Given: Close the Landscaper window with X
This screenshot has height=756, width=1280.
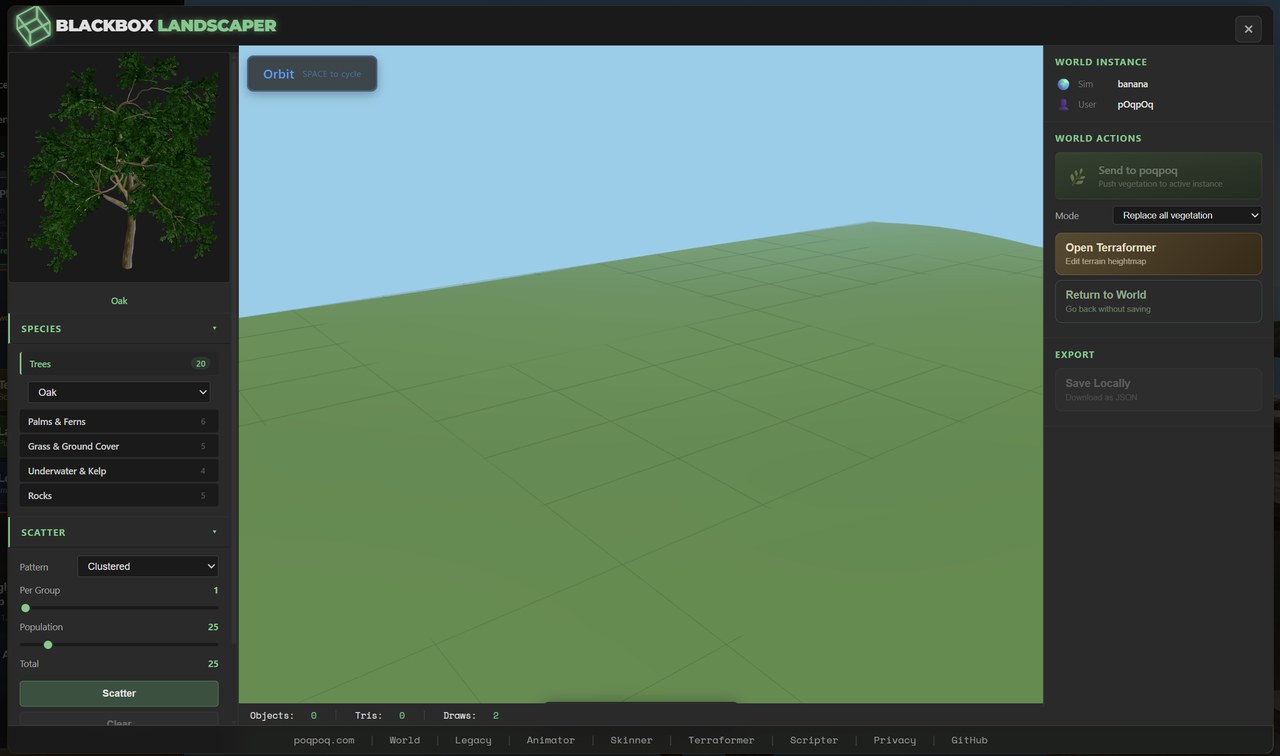Looking at the screenshot, I should [x=1248, y=29].
